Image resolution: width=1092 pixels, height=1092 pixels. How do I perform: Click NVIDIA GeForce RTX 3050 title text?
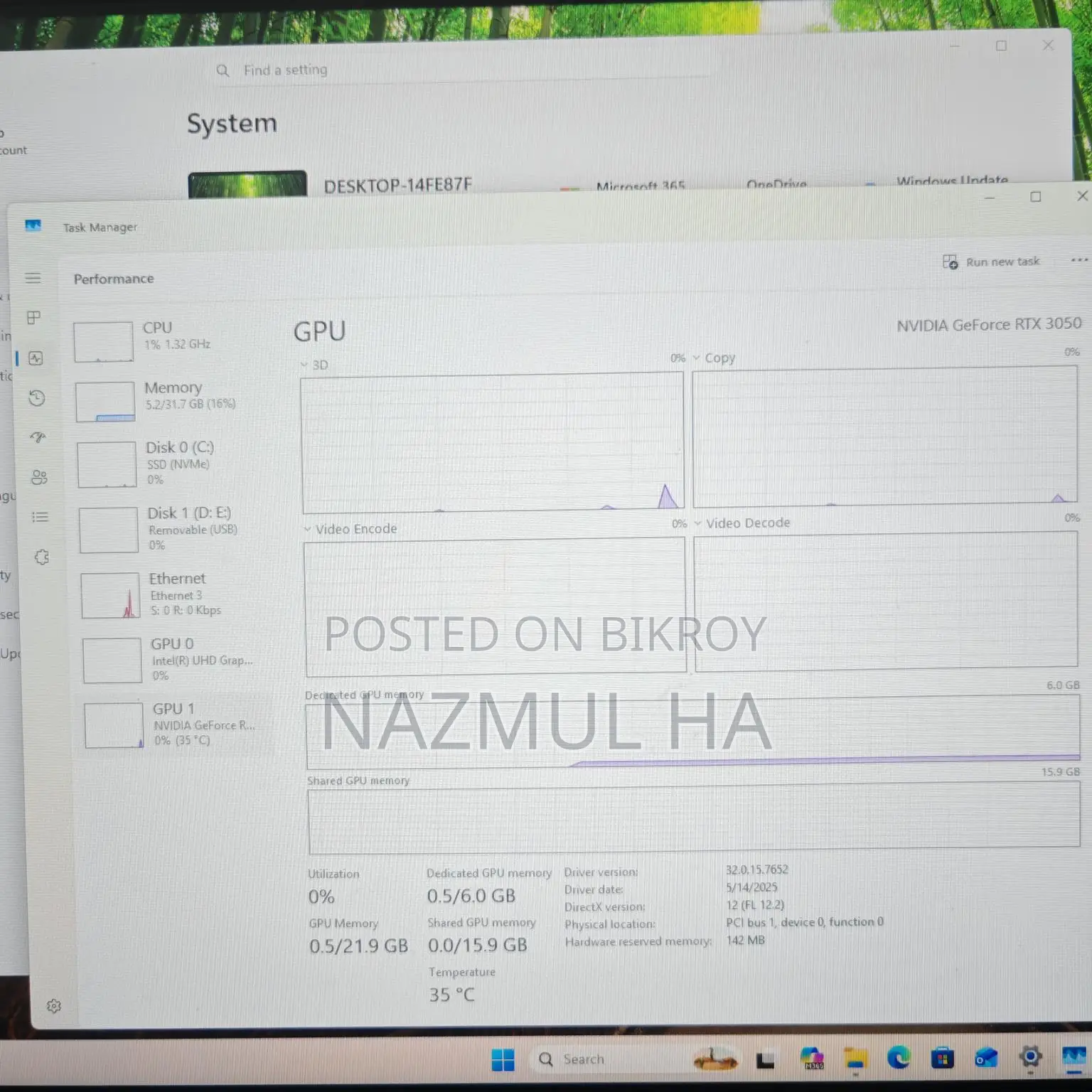pyautogui.click(x=989, y=325)
